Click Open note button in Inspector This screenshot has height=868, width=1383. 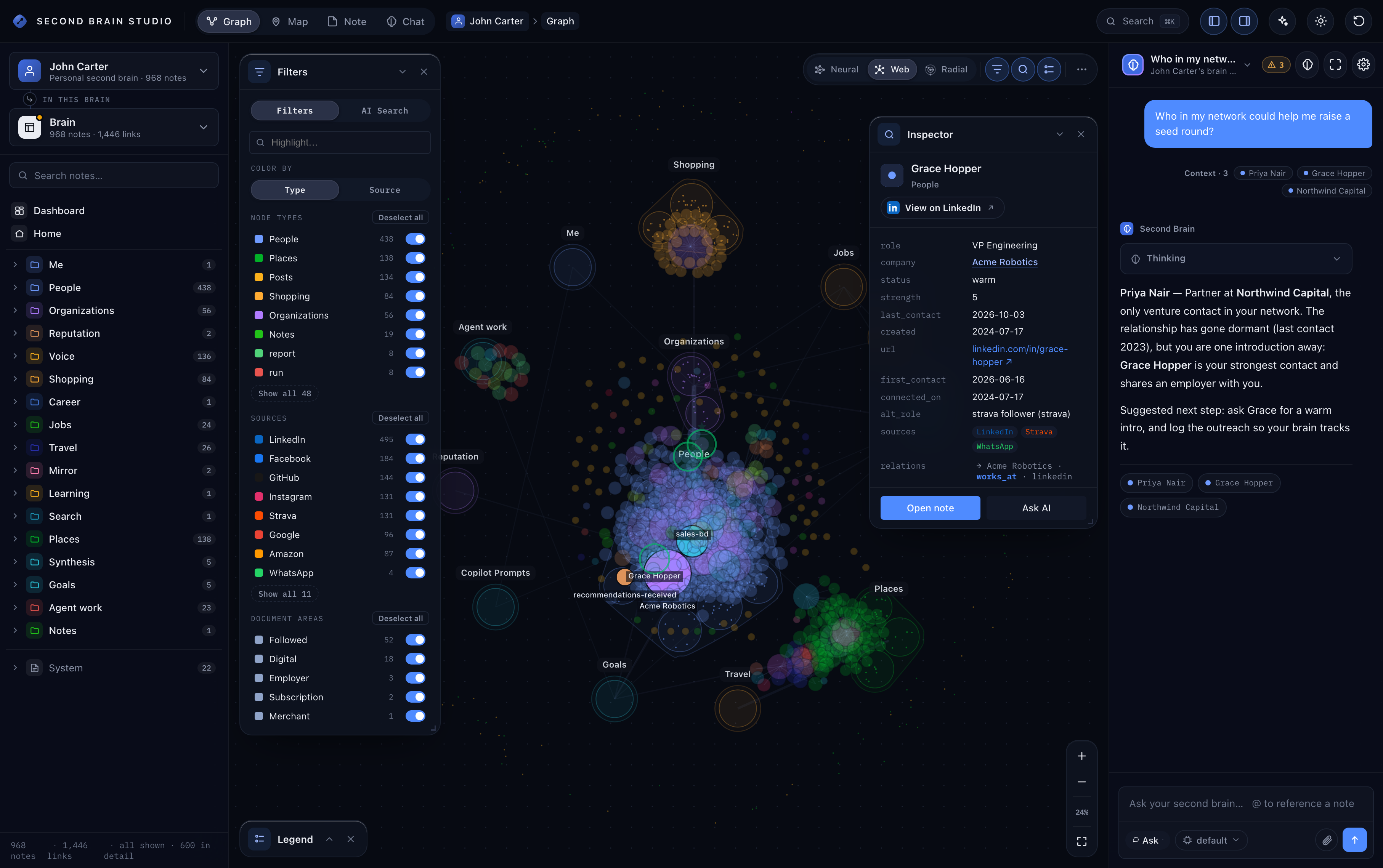[930, 508]
